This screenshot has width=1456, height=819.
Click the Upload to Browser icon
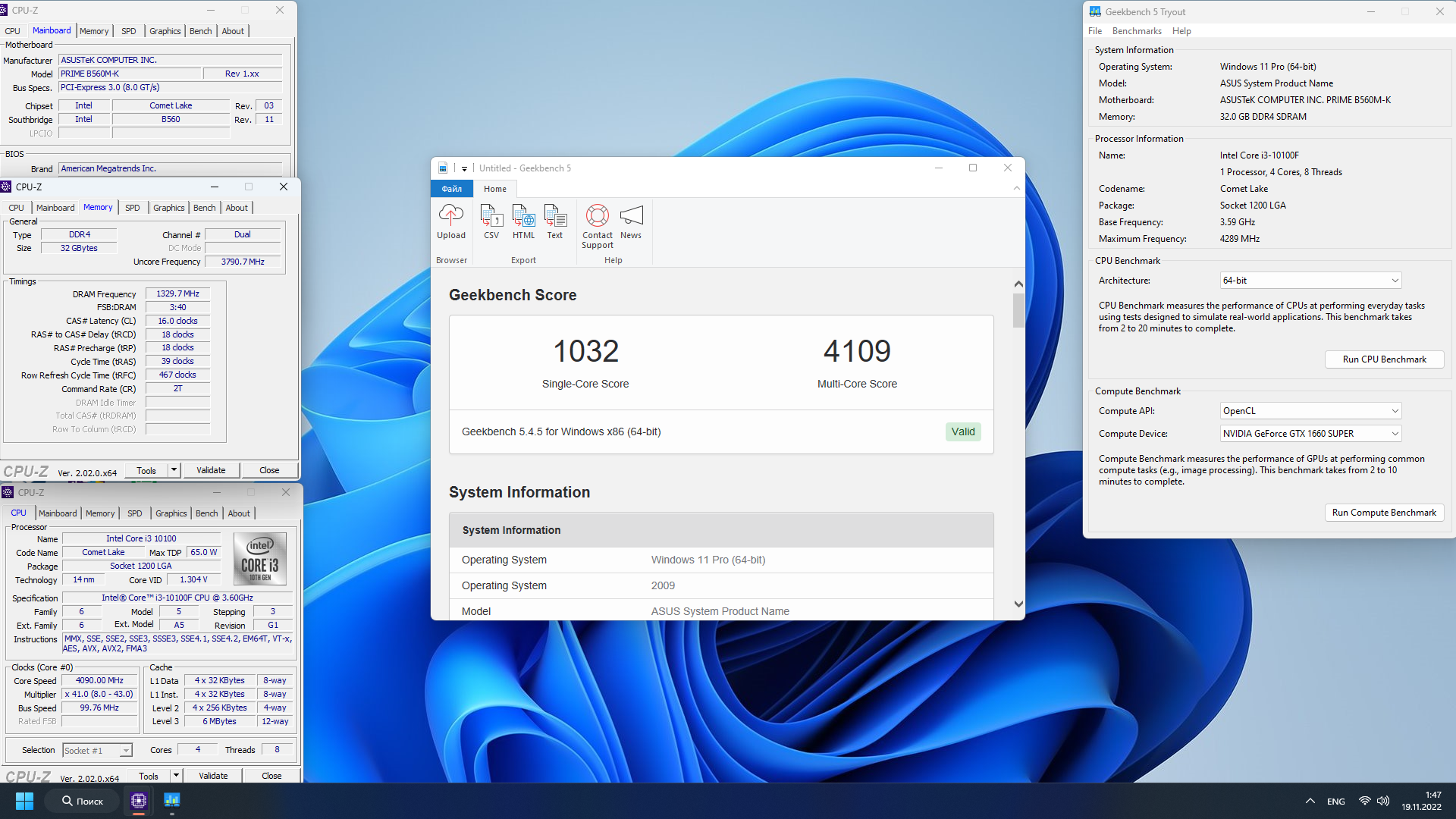[x=450, y=222]
